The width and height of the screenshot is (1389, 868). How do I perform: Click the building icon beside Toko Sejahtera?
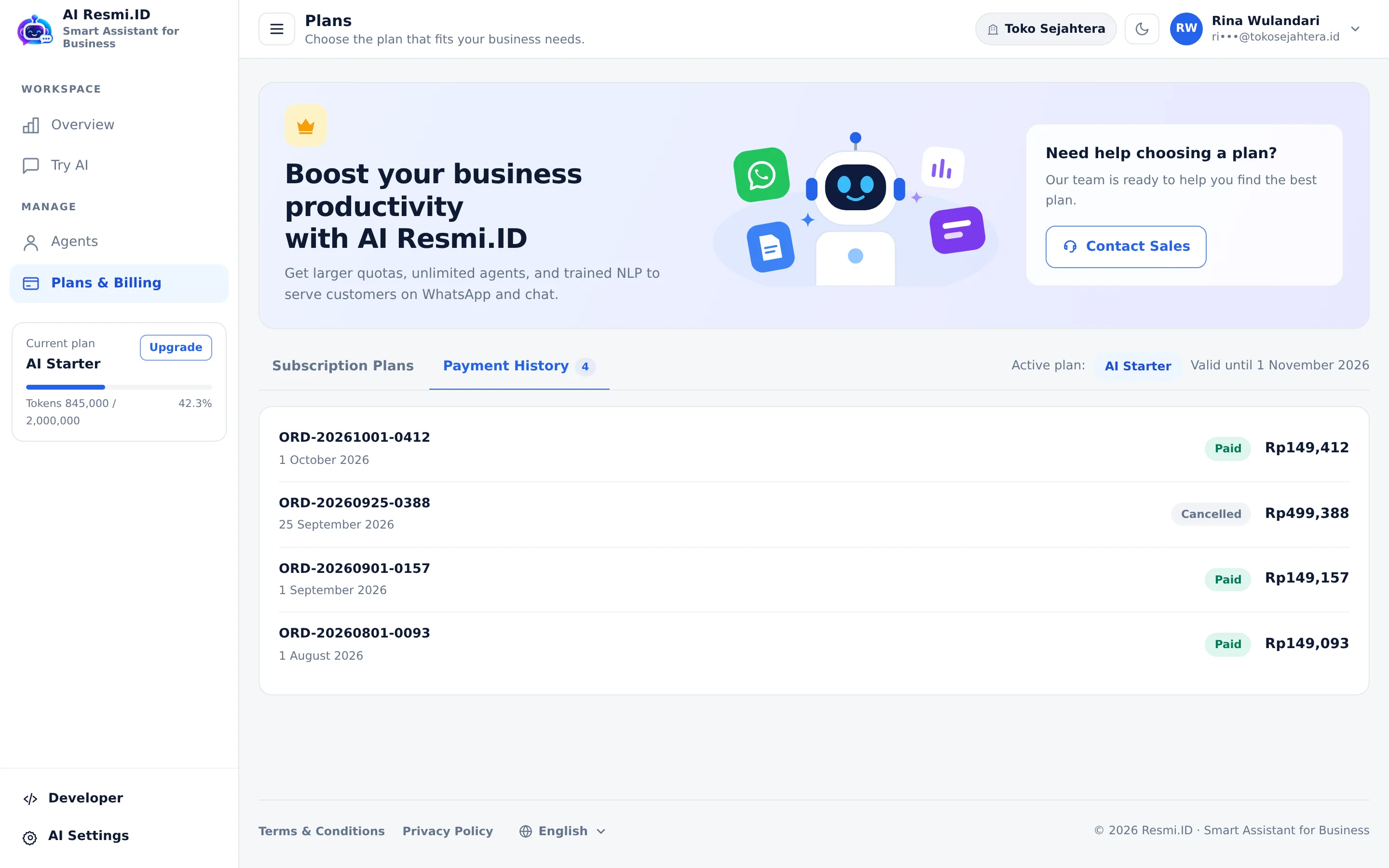point(993,29)
